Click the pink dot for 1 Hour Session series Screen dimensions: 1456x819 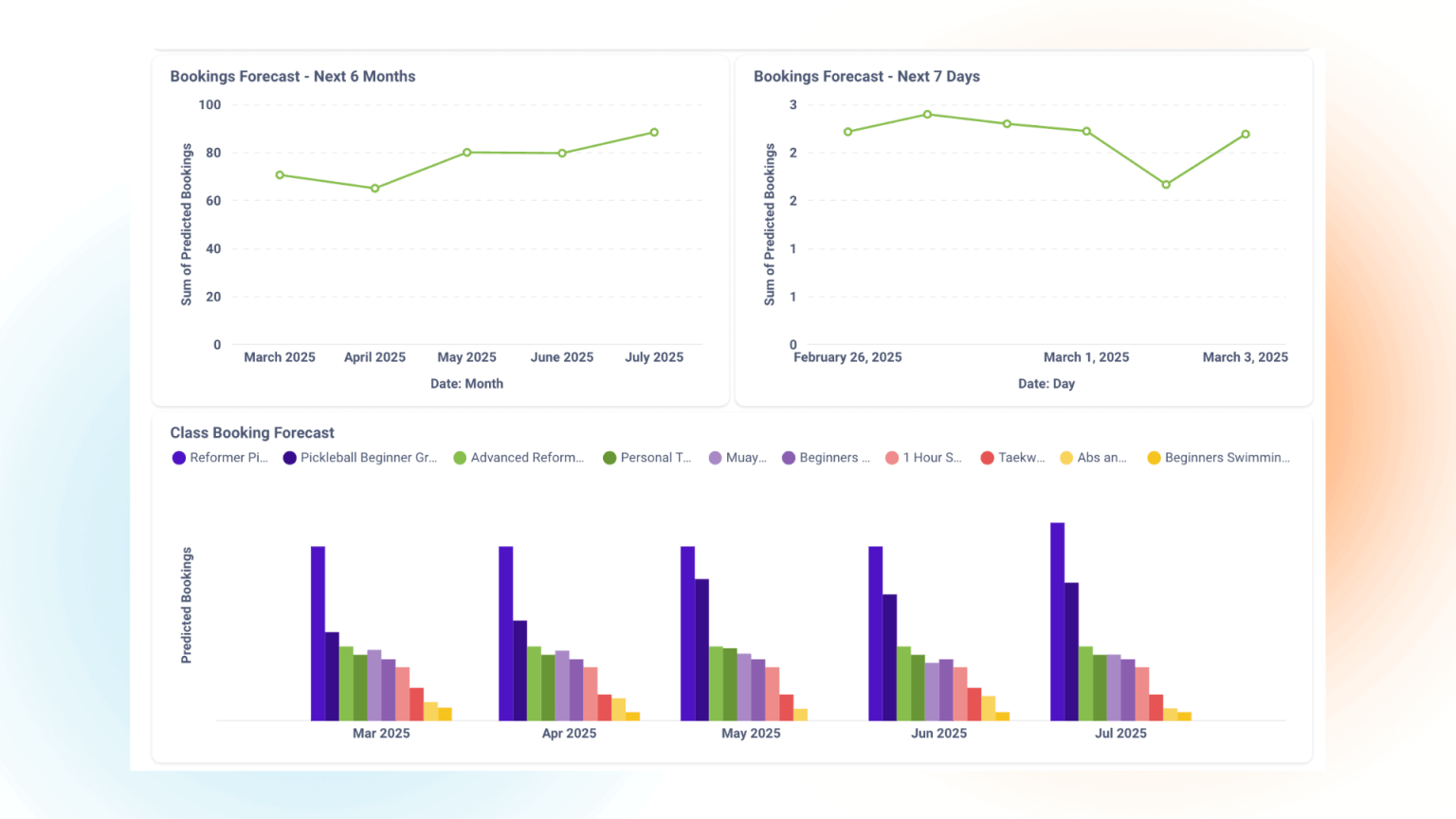(x=893, y=457)
